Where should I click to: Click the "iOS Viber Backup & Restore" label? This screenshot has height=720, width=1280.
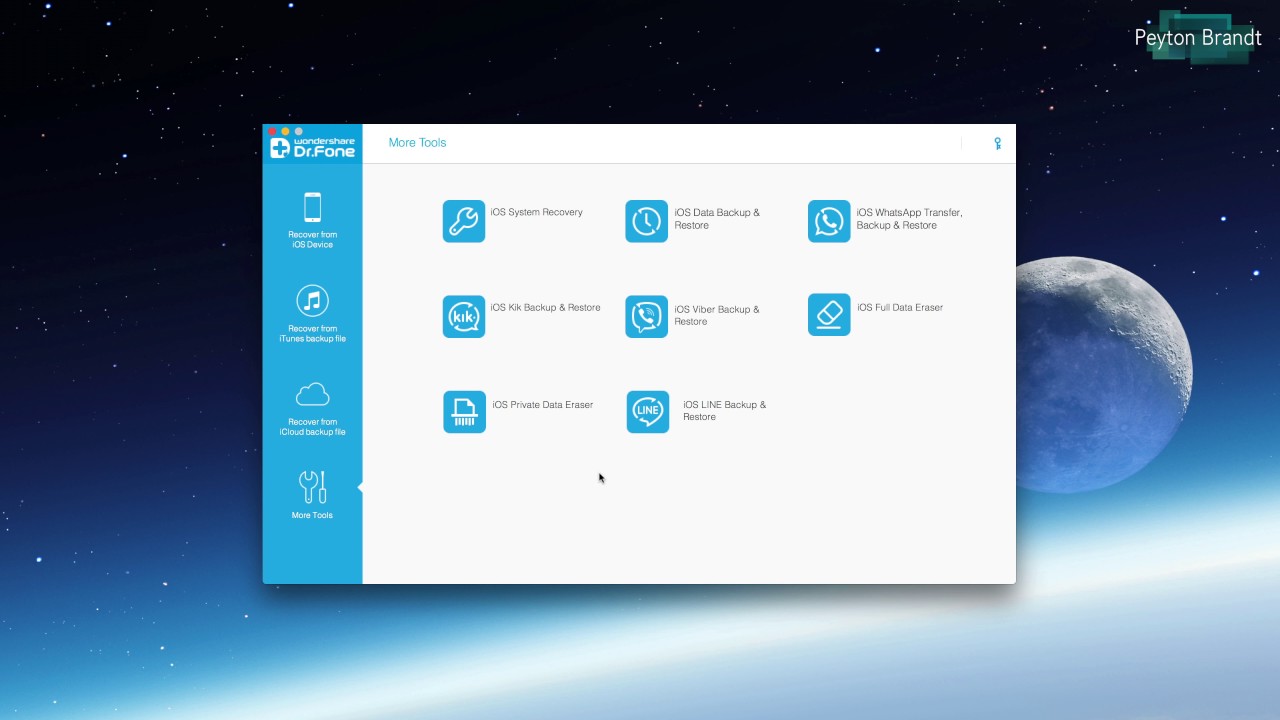716,315
